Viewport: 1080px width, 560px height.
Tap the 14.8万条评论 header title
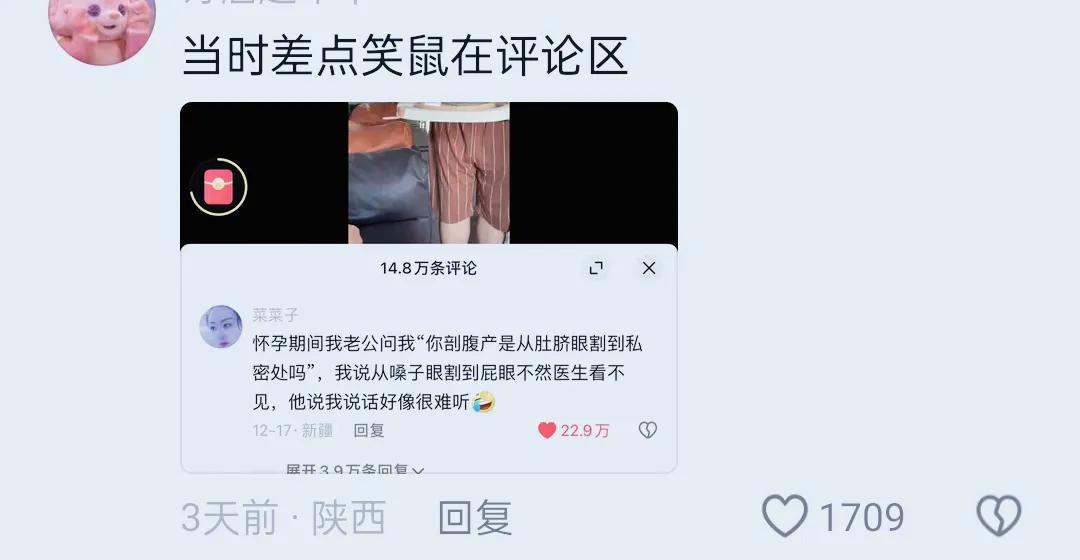click(x=428, y=268)
